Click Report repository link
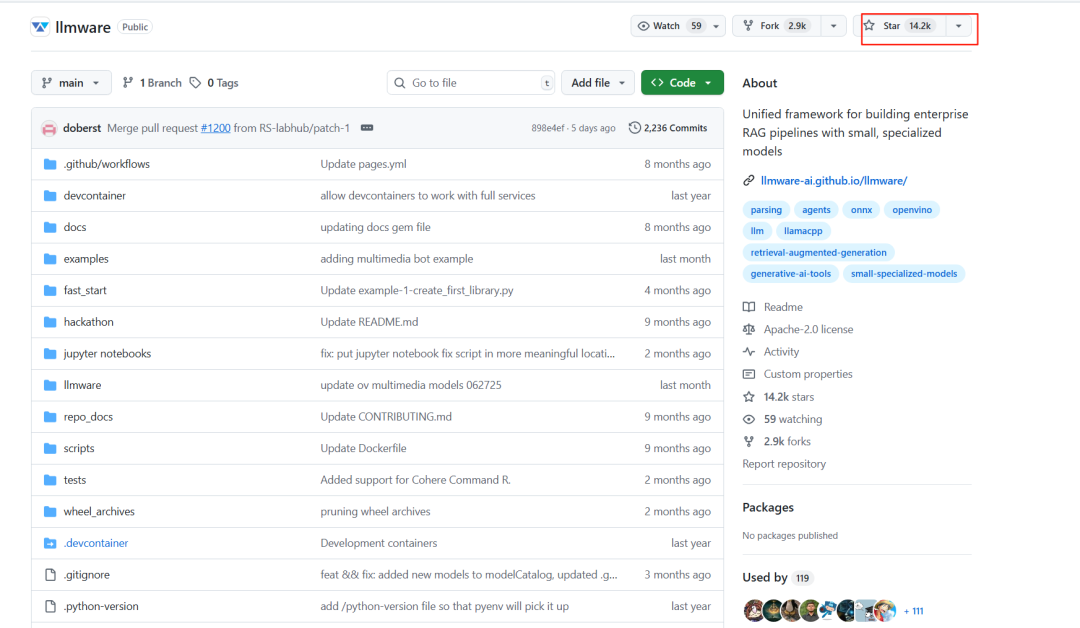The image size is (1080, 628). click(784, 464)
